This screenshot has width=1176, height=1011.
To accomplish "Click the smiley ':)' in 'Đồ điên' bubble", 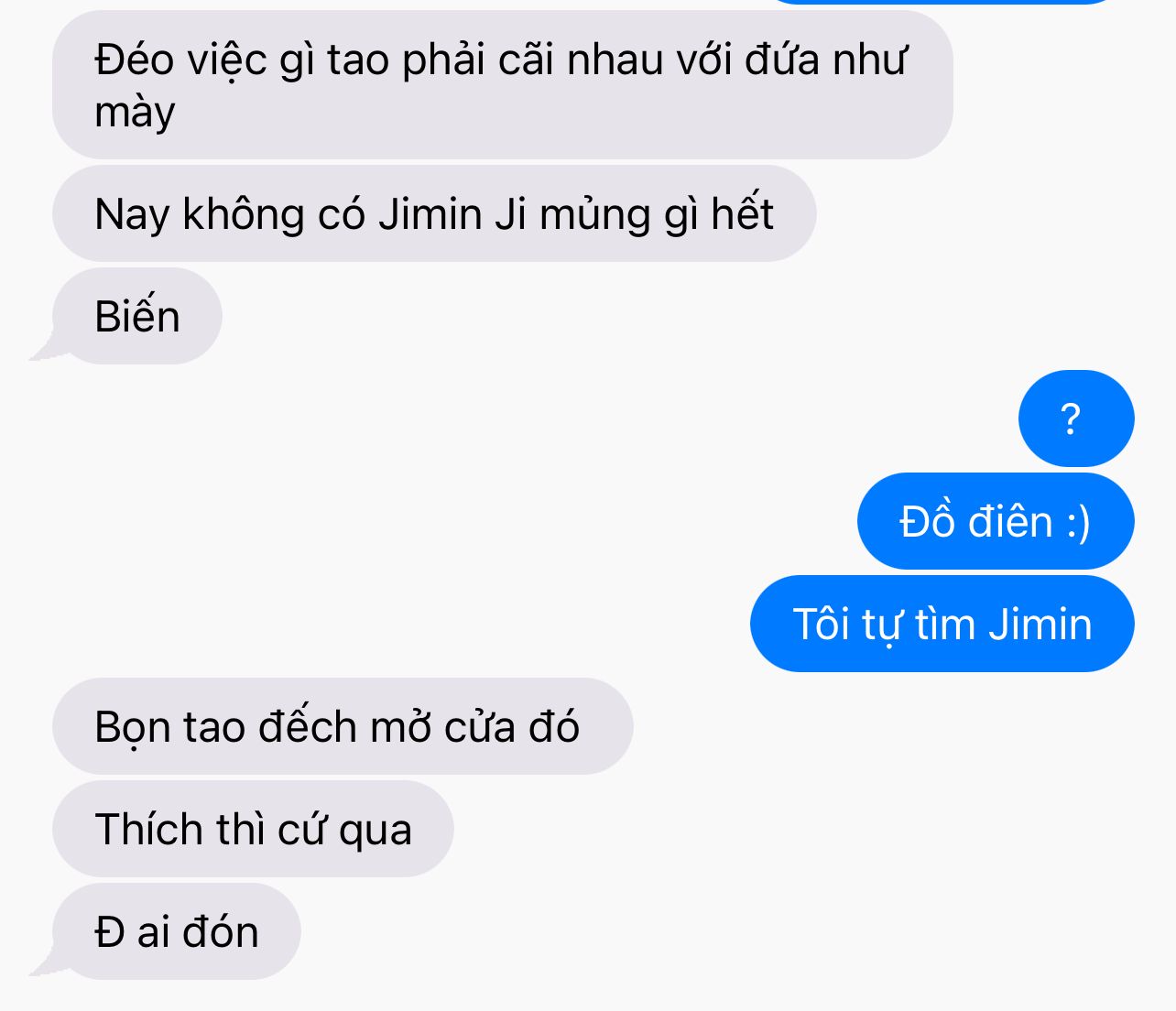I will click(1079, 522).
